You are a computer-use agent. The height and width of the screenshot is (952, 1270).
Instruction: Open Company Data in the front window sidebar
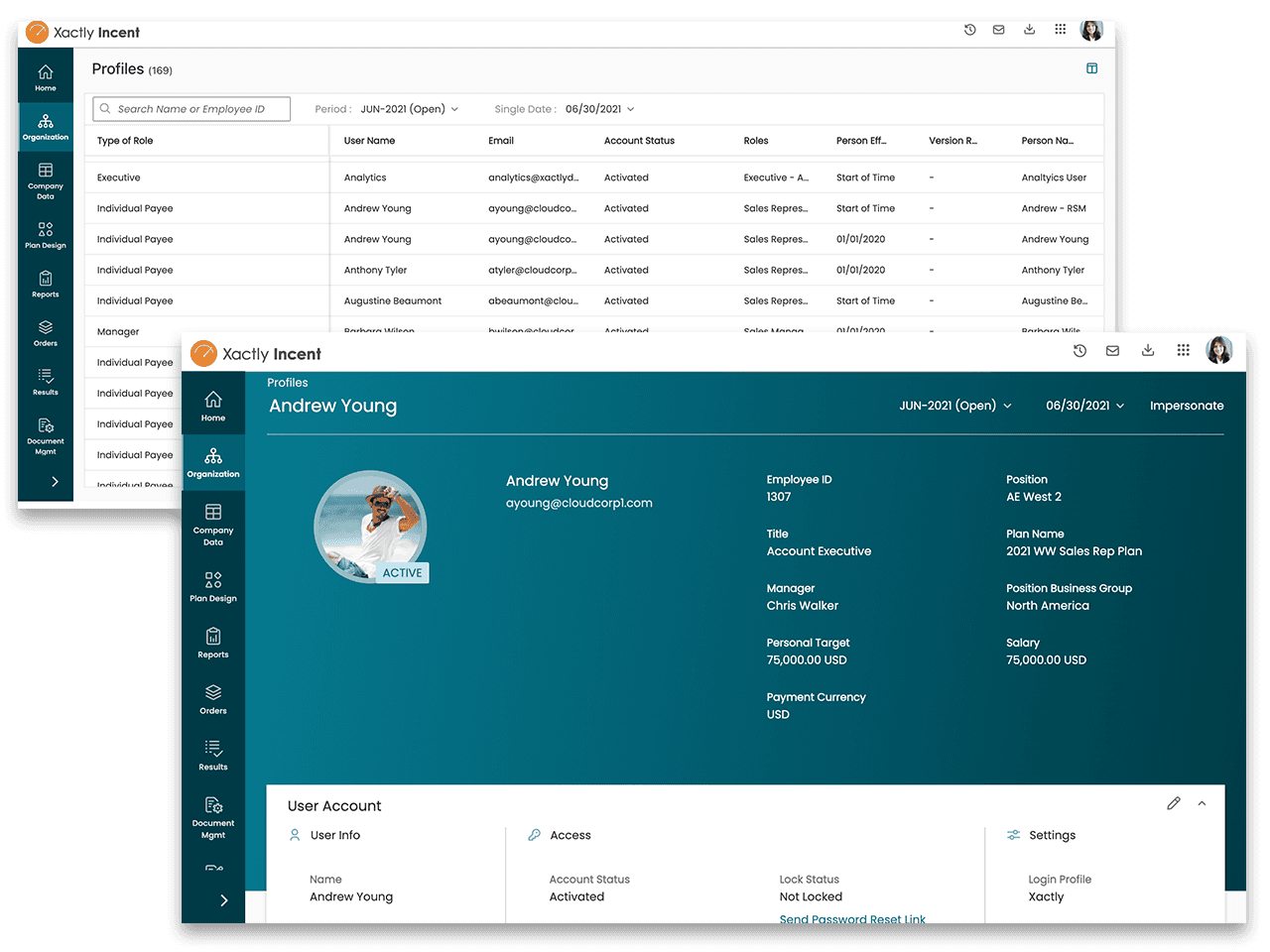tap(213, 524)
